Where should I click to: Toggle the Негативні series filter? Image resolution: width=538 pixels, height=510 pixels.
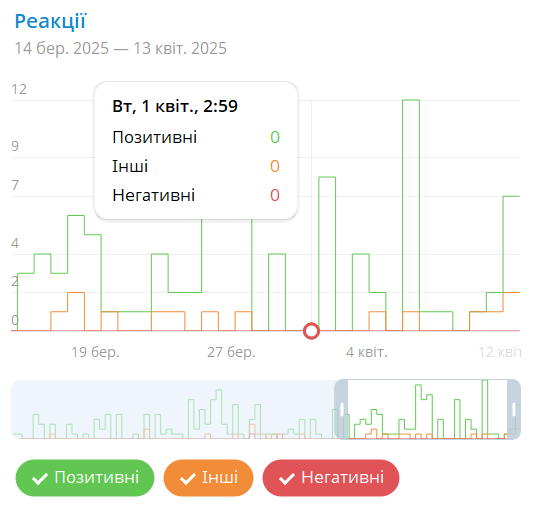tap(331, 478)
